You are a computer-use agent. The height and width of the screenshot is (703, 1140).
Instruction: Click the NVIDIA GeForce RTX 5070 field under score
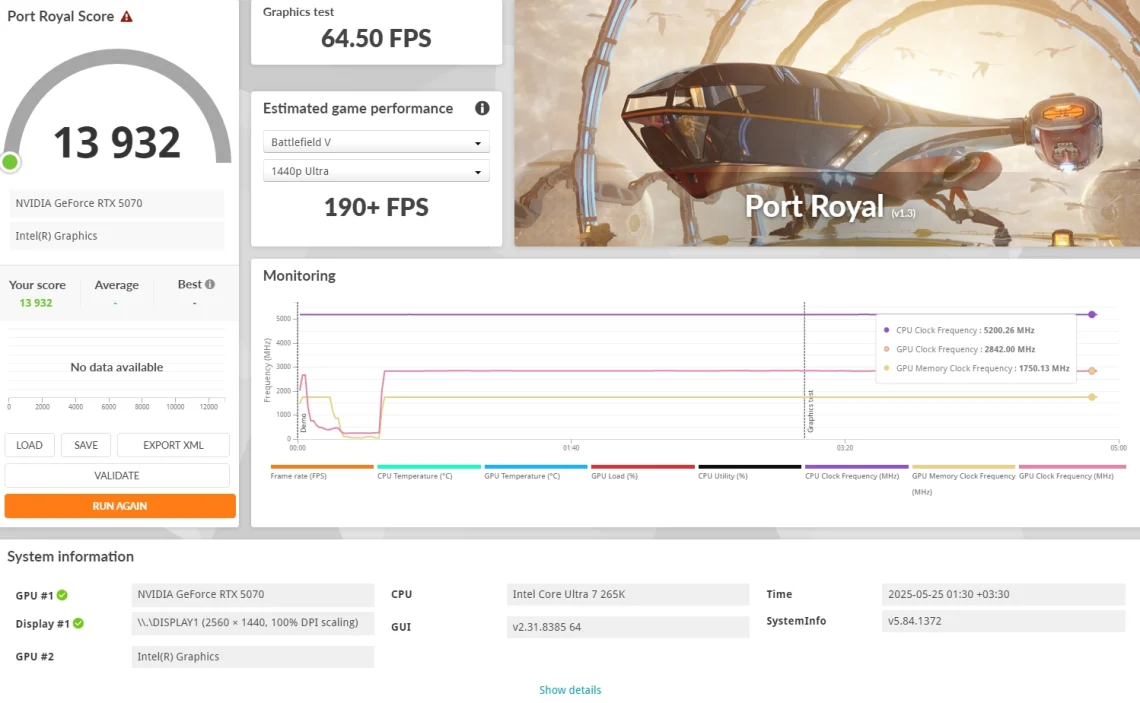click(x=116, y=203)
